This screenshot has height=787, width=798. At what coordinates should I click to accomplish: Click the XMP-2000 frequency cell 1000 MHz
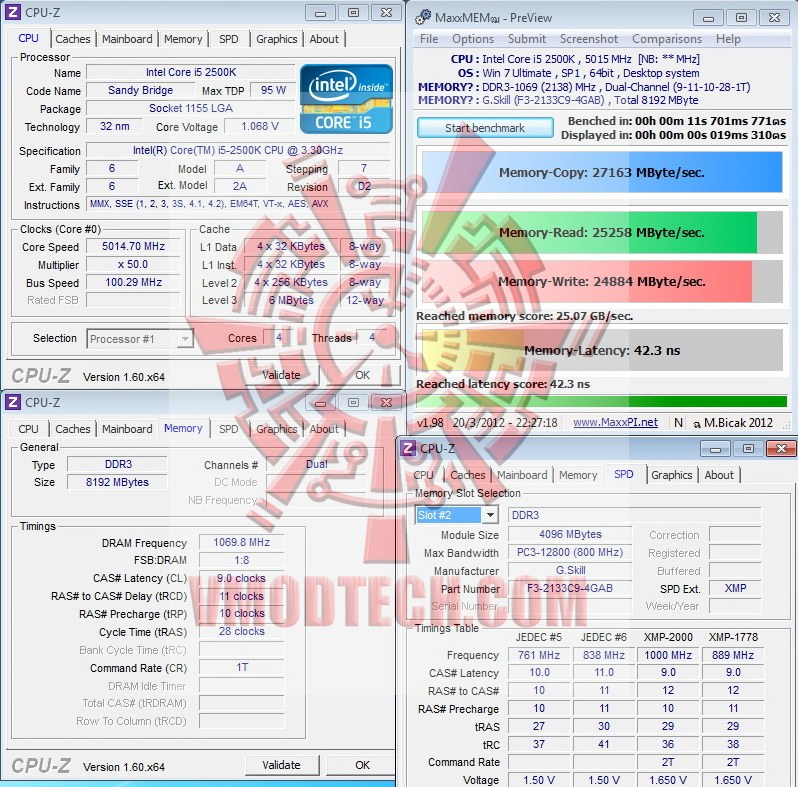[x=668, y=655]
